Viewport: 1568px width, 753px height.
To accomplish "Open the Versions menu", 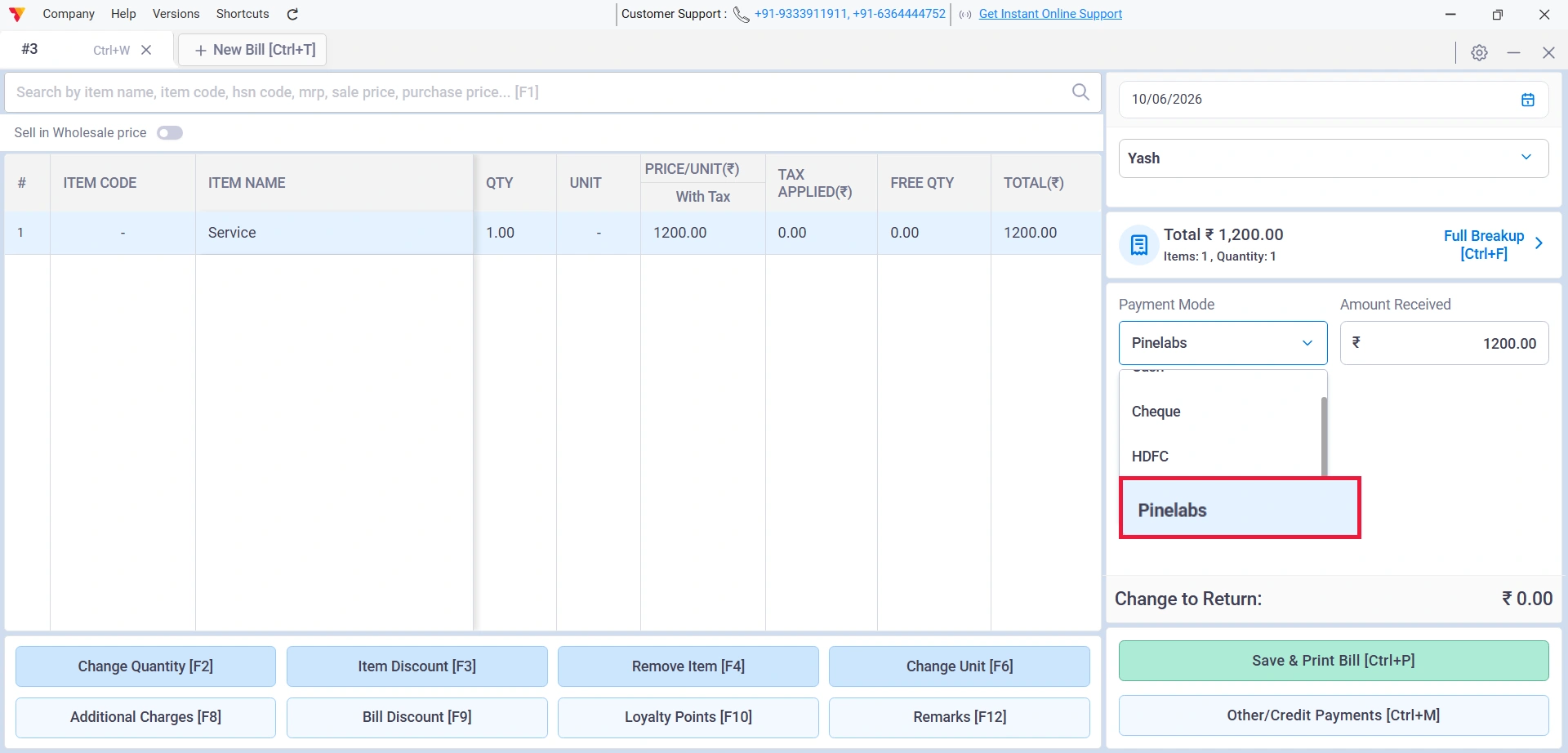I will point(176,14).
